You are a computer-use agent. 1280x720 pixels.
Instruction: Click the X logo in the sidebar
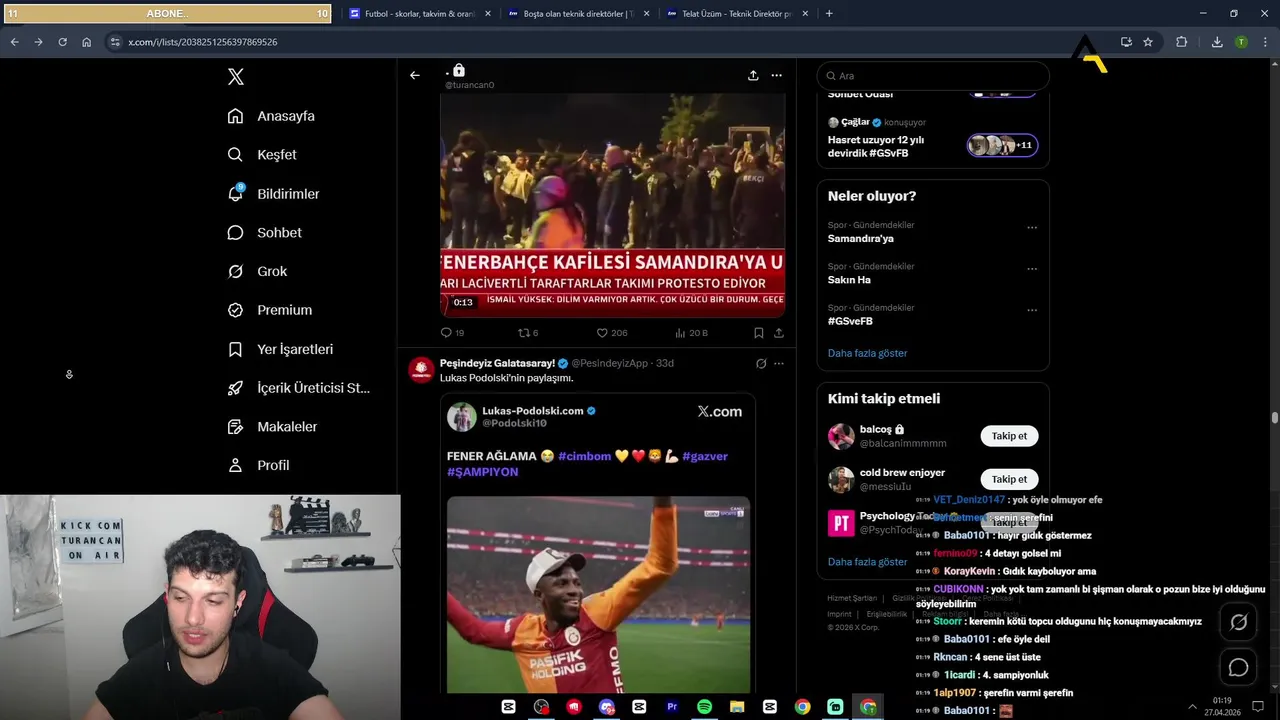(235, 77)
